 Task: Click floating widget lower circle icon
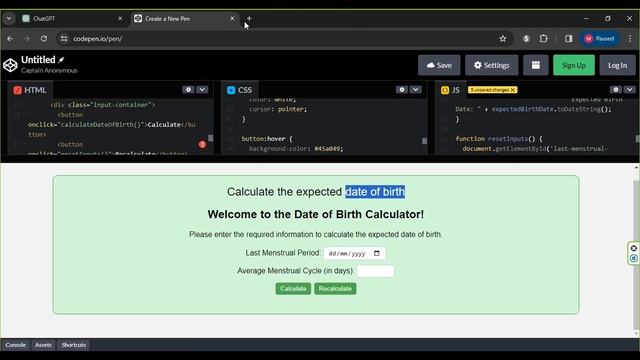[633, 258]
